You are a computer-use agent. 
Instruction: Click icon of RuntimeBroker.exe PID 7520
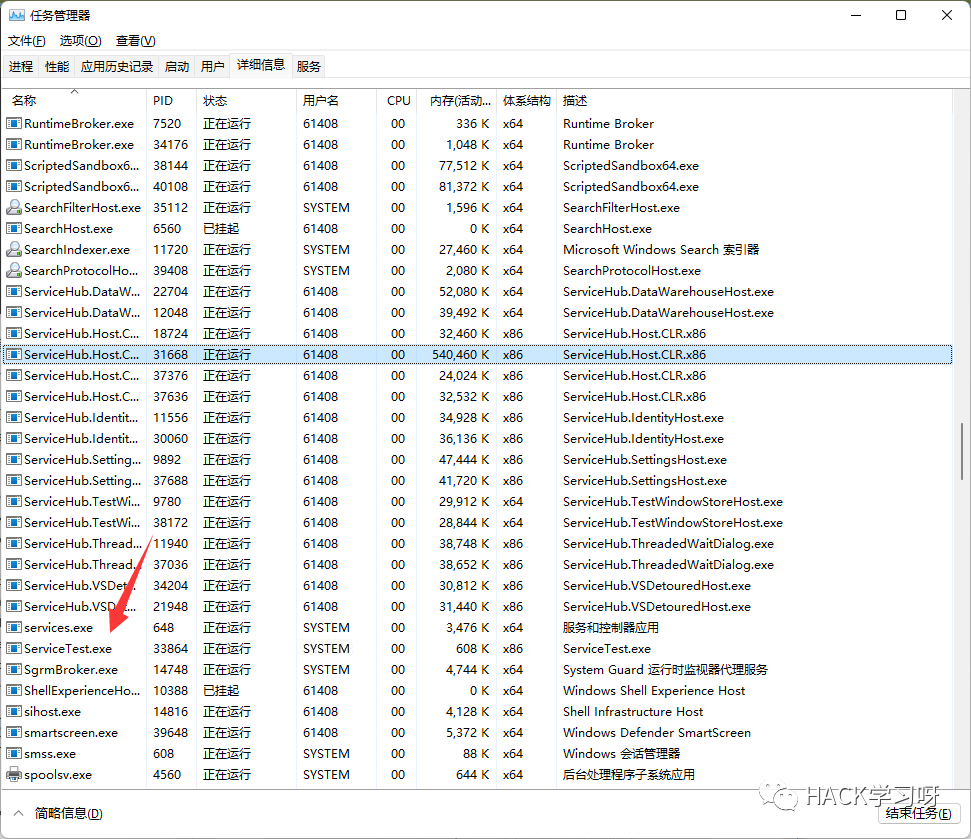[x=14, y=123]
